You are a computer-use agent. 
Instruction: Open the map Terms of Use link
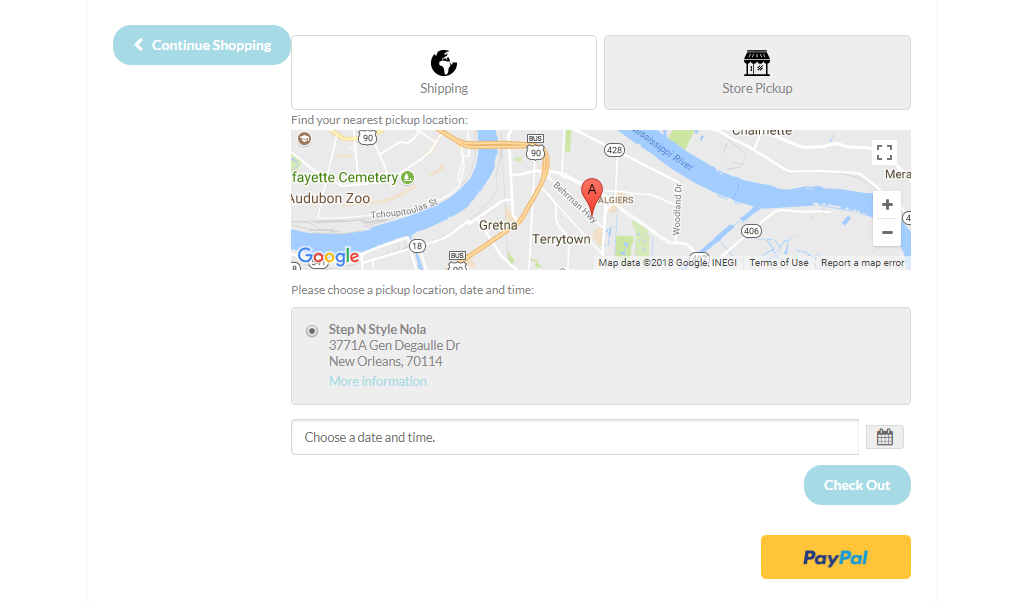pyautogui.click(x=779, y=263)
